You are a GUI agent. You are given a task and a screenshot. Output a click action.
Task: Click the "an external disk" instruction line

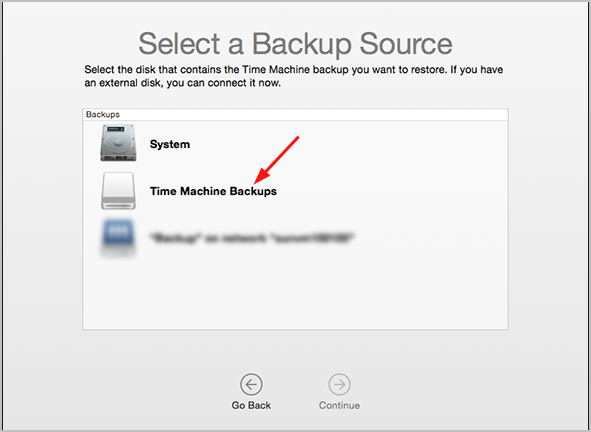[182, 83]
